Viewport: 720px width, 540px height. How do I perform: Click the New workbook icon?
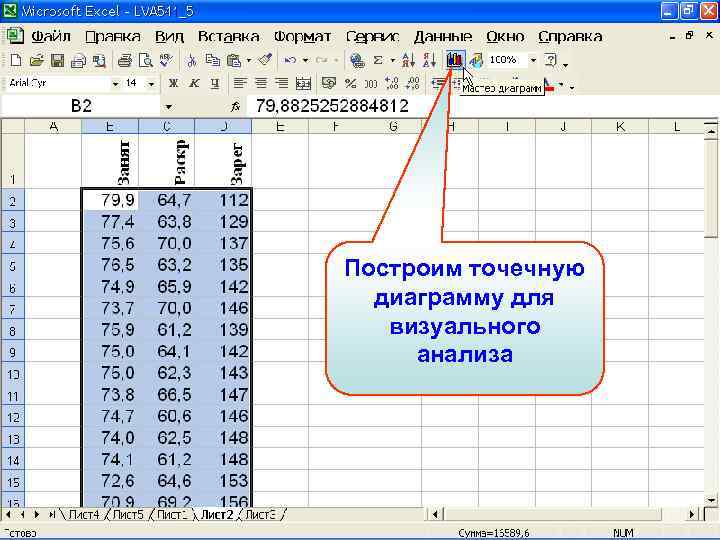pos(16,60)
